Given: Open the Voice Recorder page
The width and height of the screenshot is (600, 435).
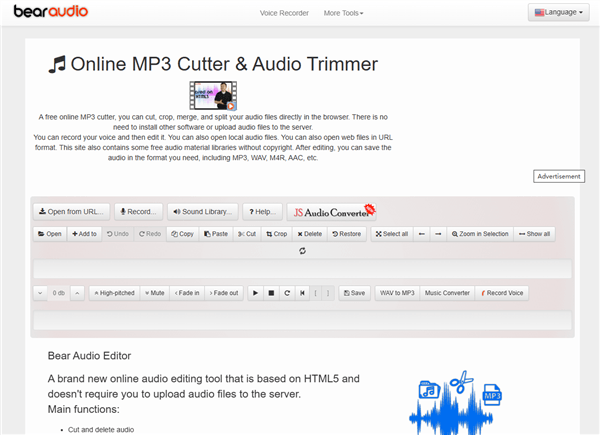Looking at the screenshot, I should 284,13.
